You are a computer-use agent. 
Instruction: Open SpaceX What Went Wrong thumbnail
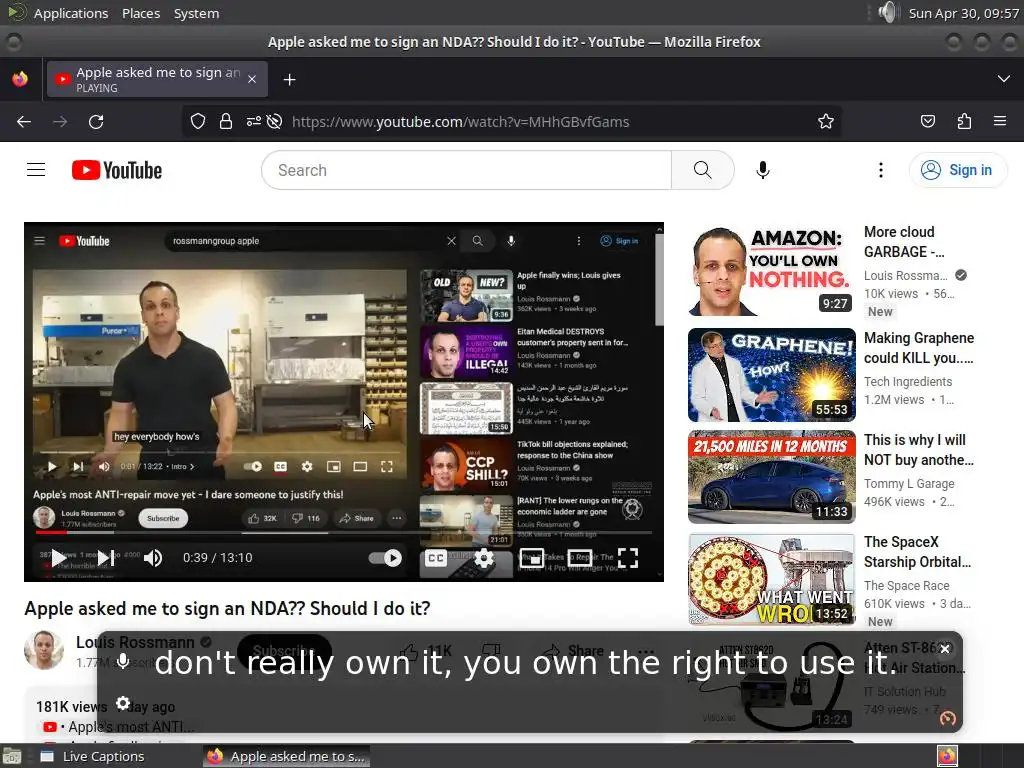click(x=771, y=579)
